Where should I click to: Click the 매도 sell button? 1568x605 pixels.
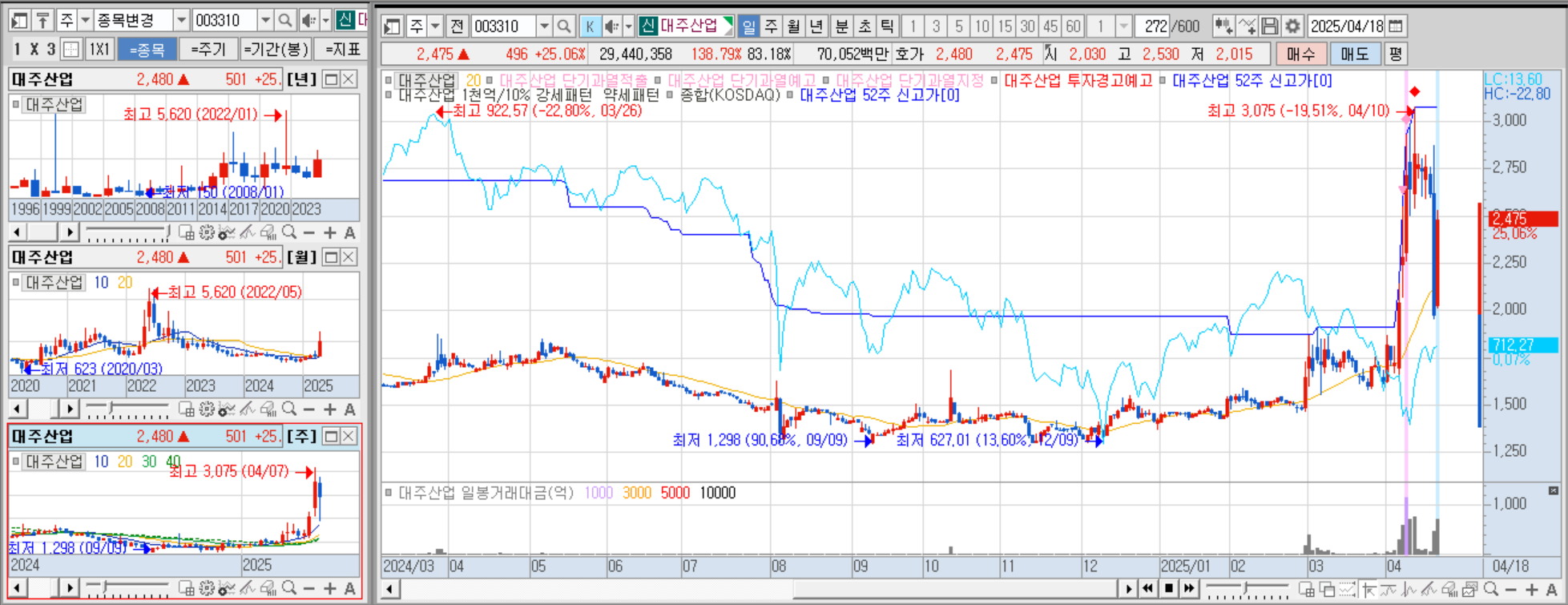(1355, 54)
